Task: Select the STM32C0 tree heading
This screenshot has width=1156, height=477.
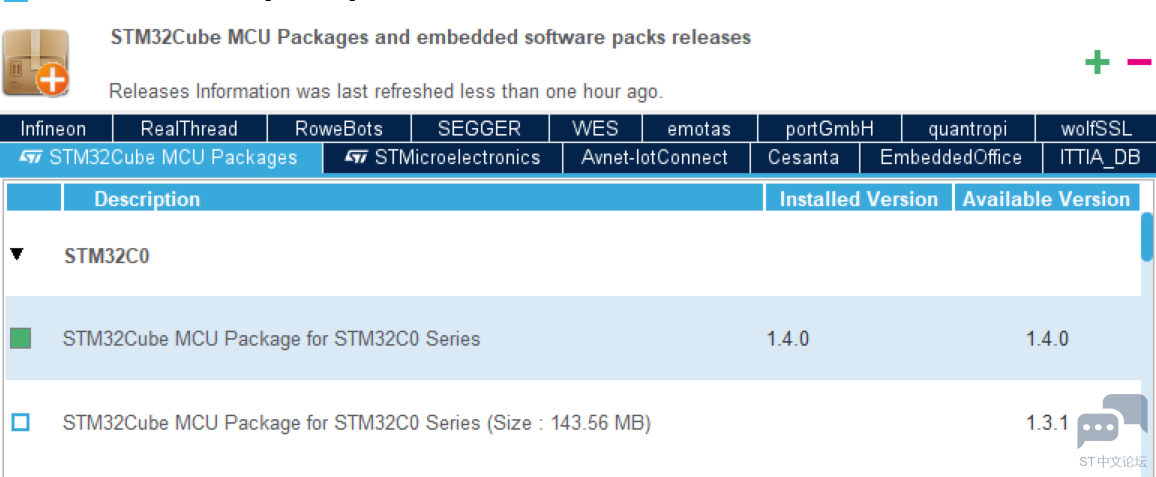Action: (x=107, y=257)
